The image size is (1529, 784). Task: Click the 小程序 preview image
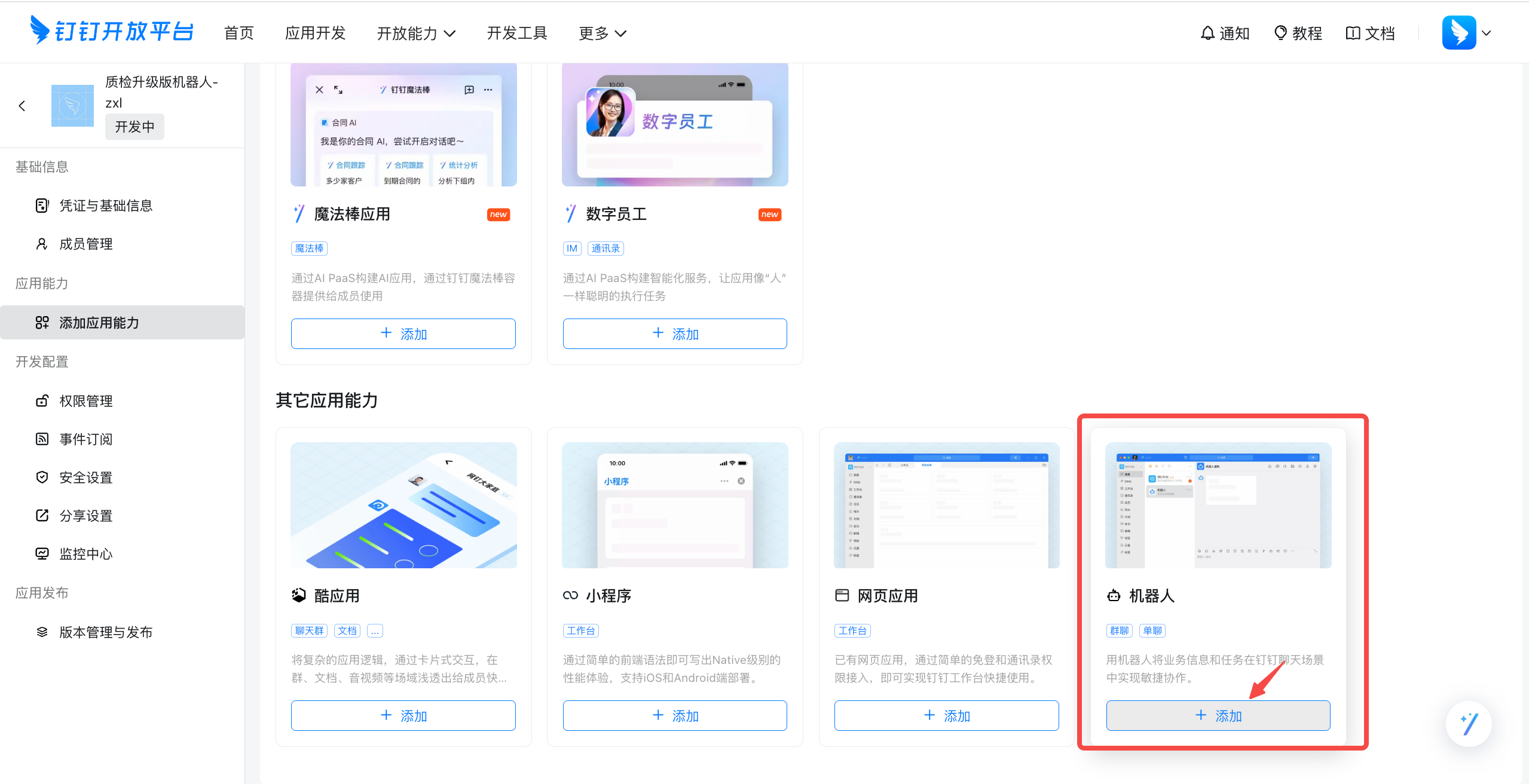675,505
